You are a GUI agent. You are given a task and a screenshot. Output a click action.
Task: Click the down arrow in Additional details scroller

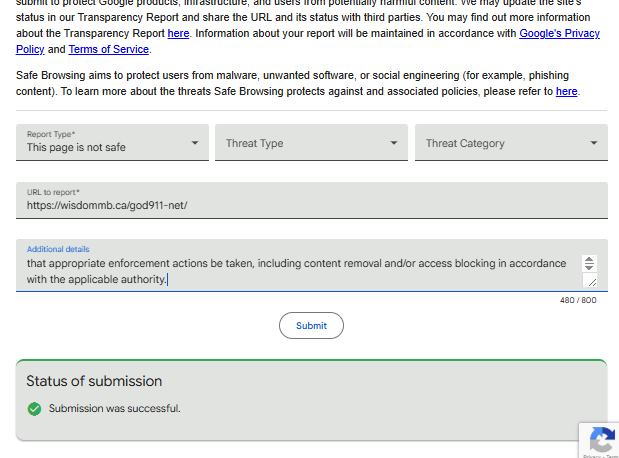589,267
